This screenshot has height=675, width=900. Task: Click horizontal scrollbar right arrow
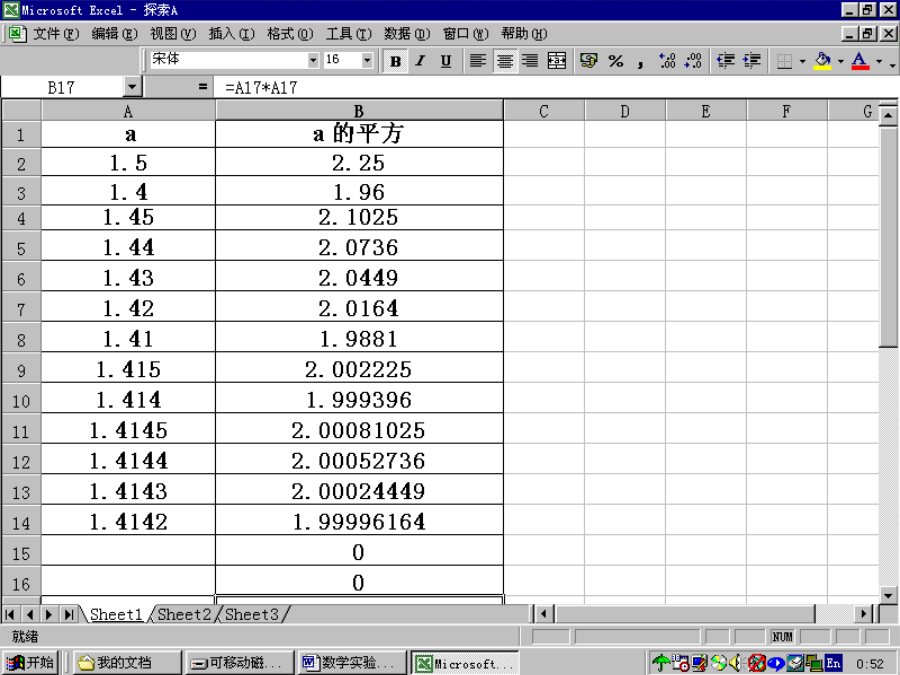pyautogui.click(x=863, y=614)
